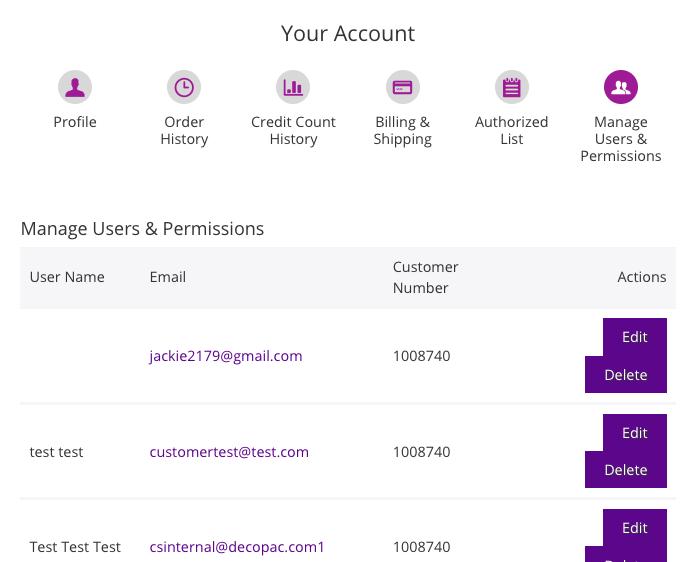Edit the jackie2179@gmail.com user
The width and height of the screenshot is (692, 562).
634,337
